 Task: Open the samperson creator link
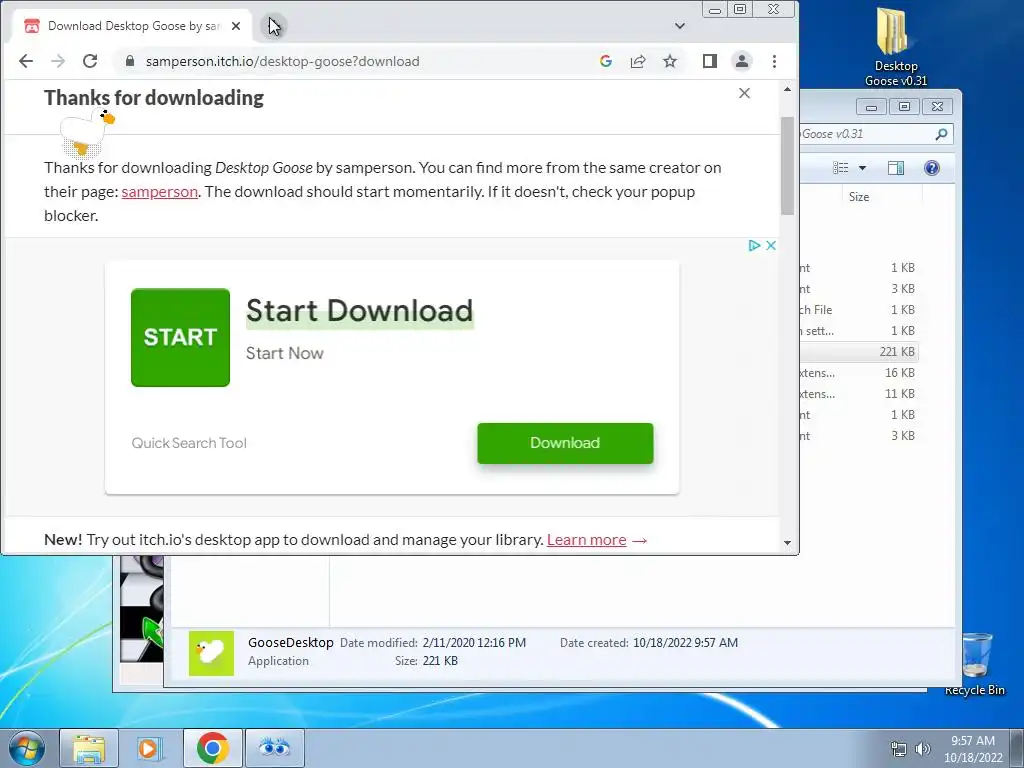point(159,192)
